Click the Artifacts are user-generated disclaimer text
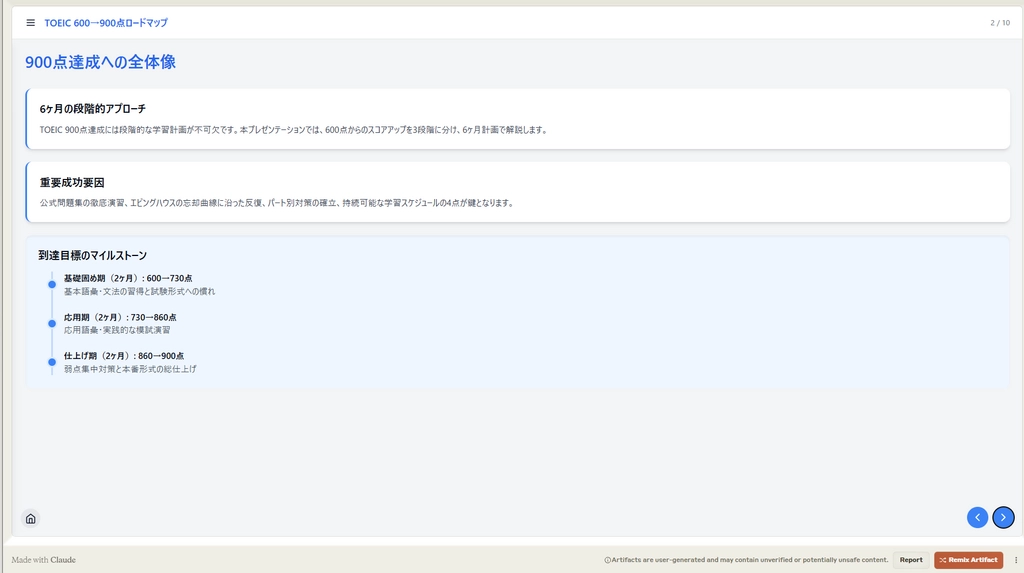This screenshot has height=573, width=1024. tap(750, 560)
